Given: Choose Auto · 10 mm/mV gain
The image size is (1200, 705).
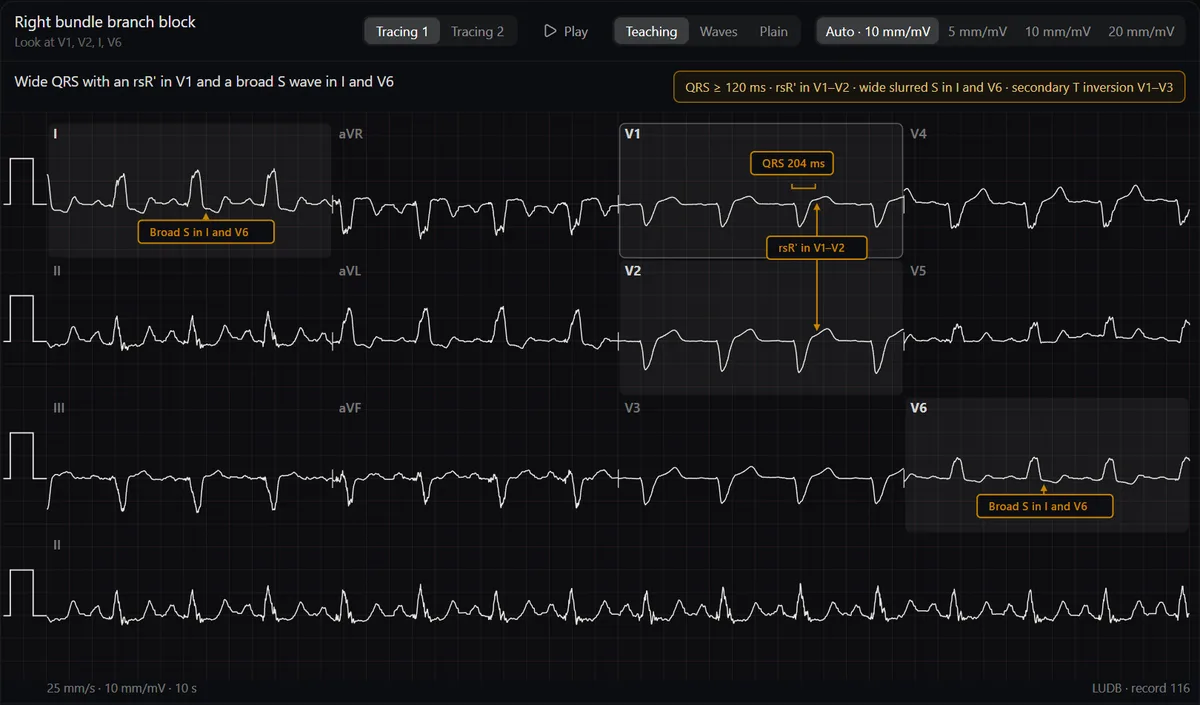Looking at the screenshot, I should click(878, 31).
